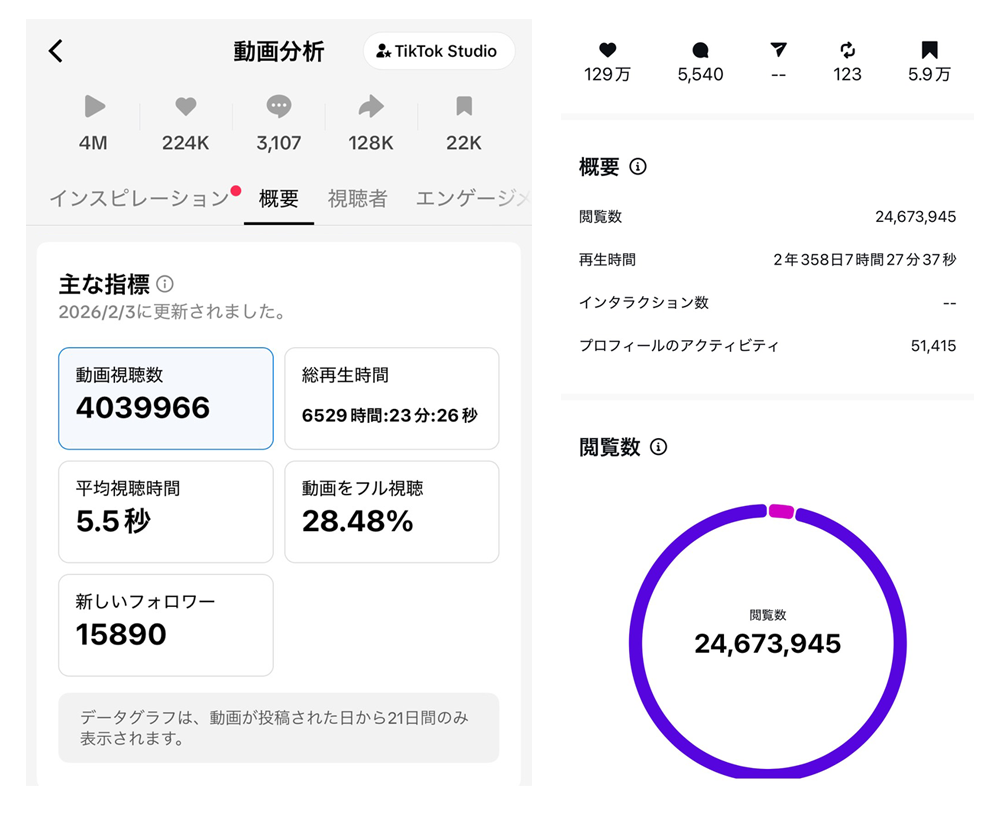Tap the comment bubble icon above 3,107
This screenshot has width=1000, height=824.
click(279, 107)
